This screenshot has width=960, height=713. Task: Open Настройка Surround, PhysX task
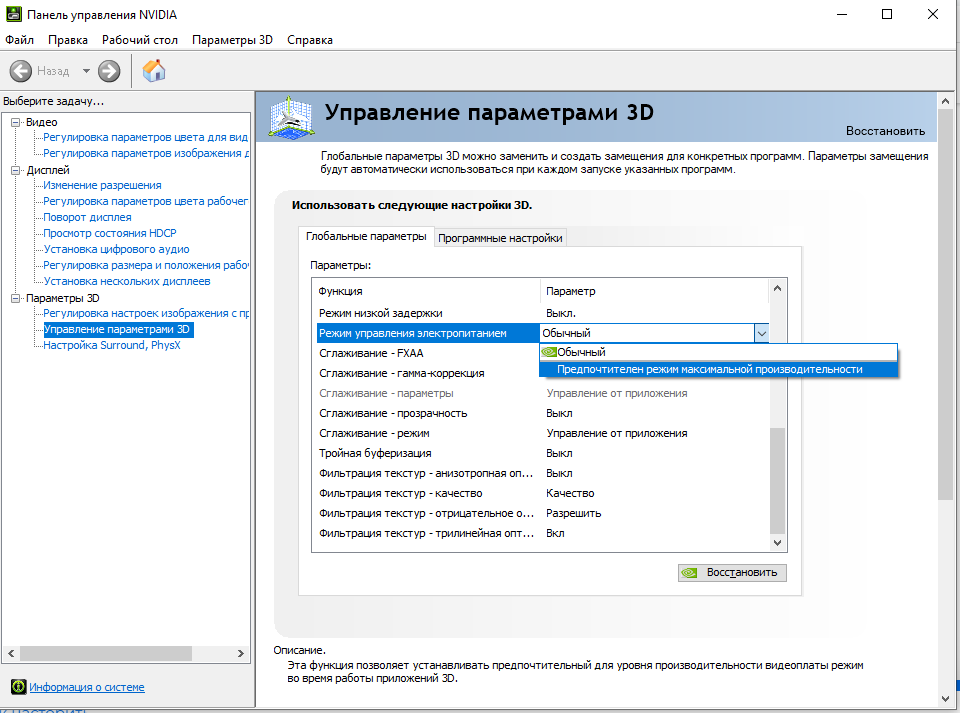point(111,345)
